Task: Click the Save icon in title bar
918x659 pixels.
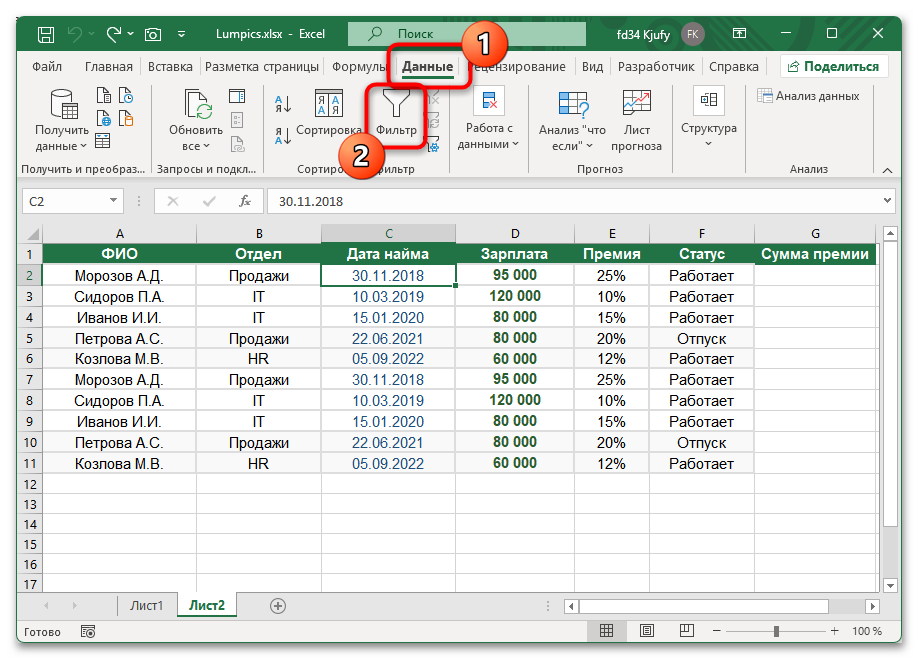Action: click(x=46, y=34)
